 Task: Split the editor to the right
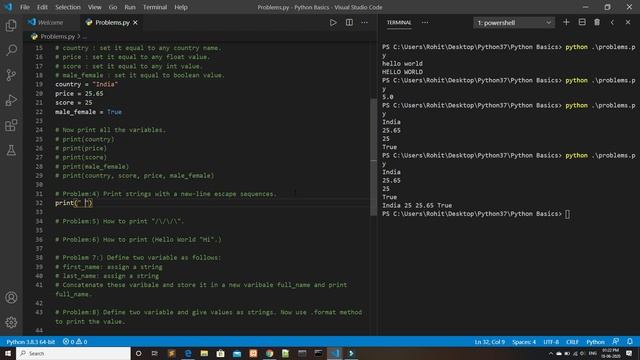(349, 22)
